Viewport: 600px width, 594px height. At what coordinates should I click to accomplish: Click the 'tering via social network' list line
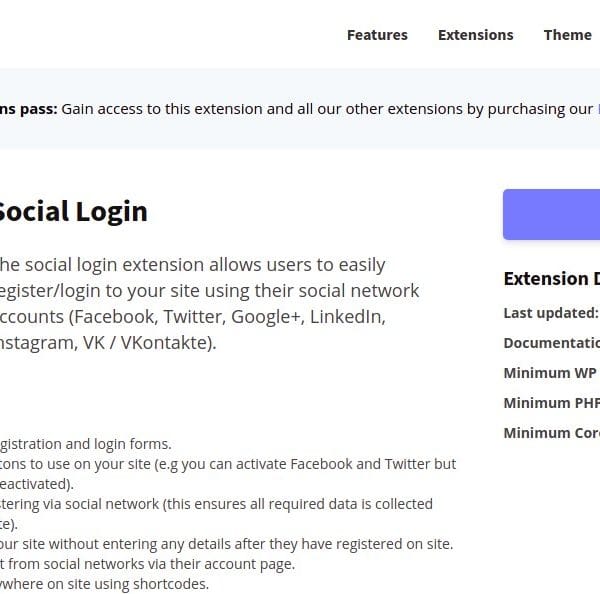coord(216,504)
